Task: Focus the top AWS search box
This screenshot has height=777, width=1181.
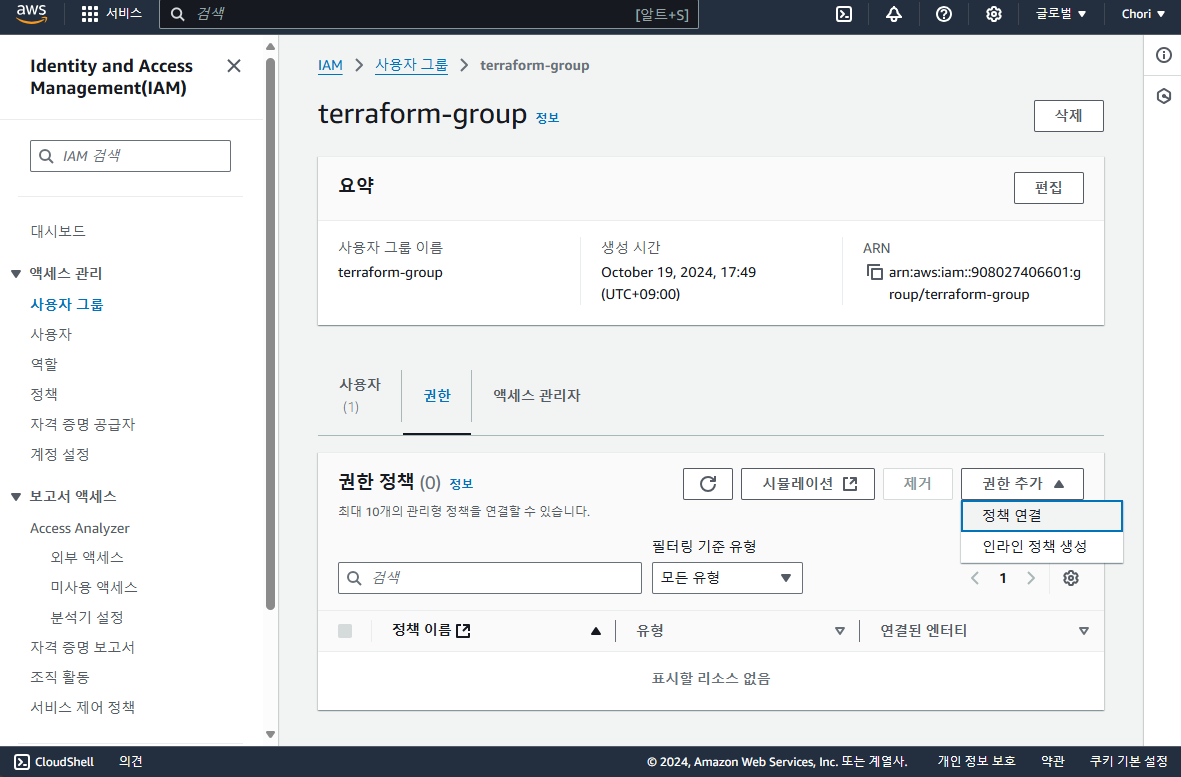Action: (x=429, y=14)
